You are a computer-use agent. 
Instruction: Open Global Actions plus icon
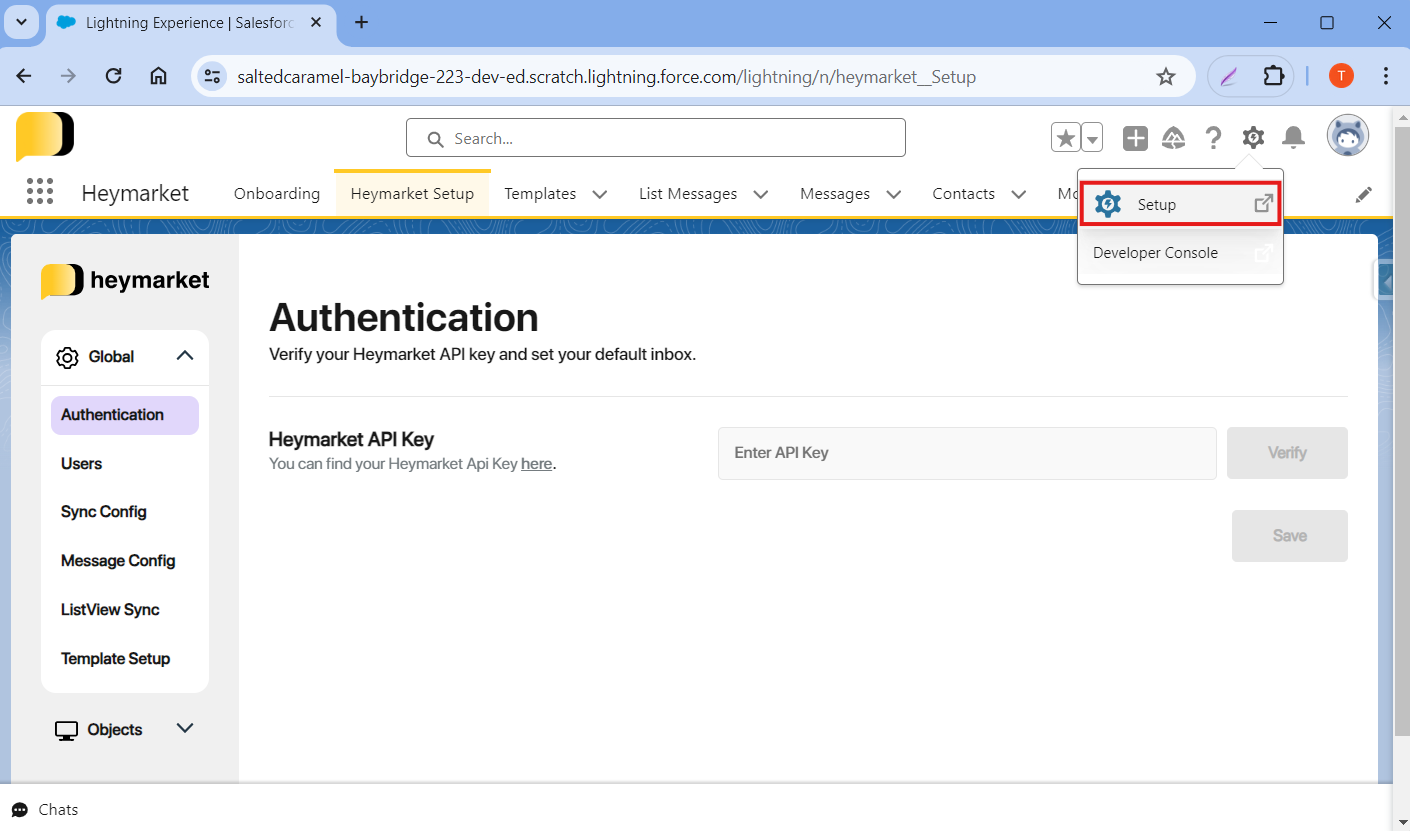click(1135, 138)
